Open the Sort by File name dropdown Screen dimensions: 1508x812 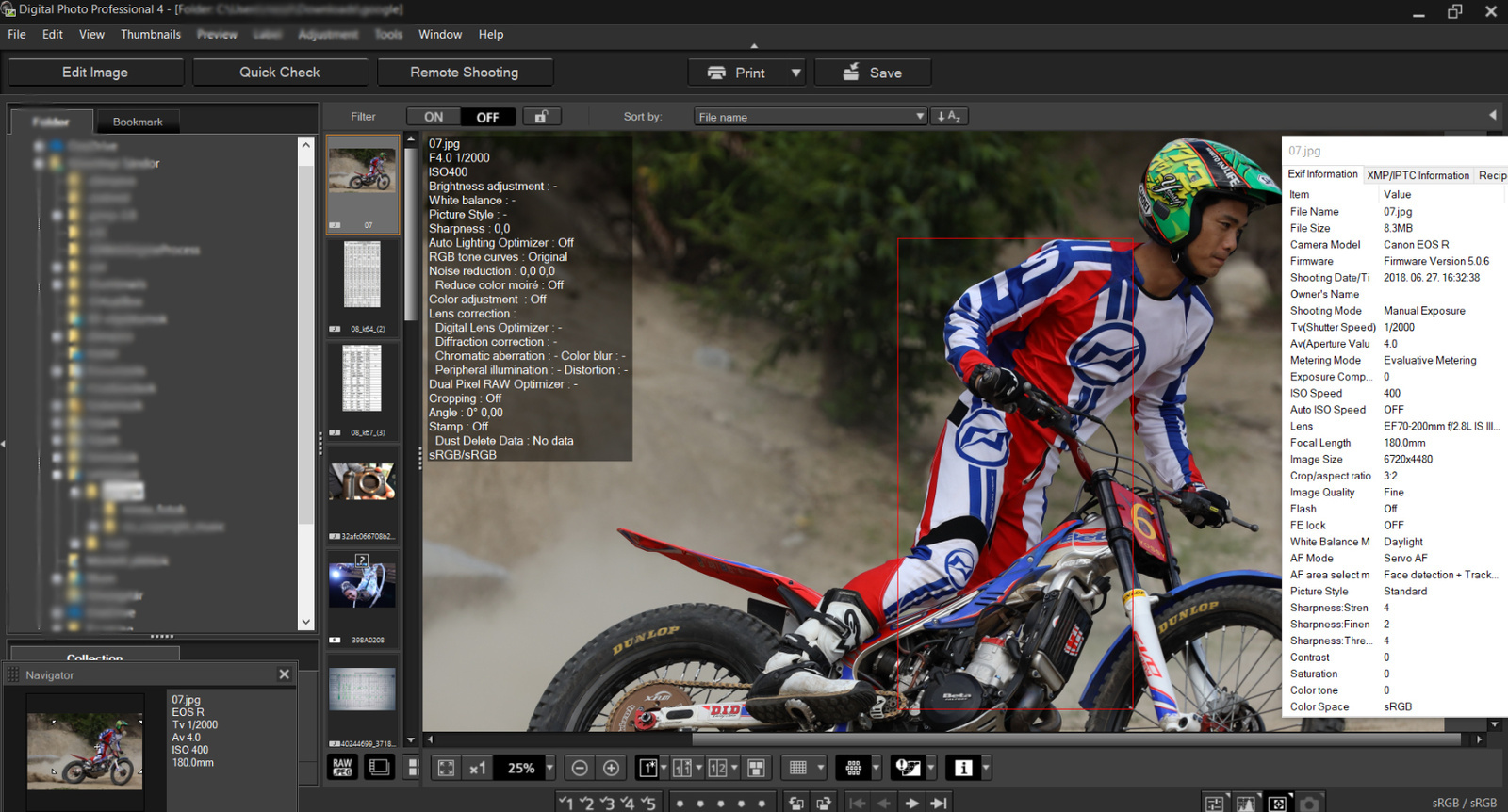click(x=811, y=117)
